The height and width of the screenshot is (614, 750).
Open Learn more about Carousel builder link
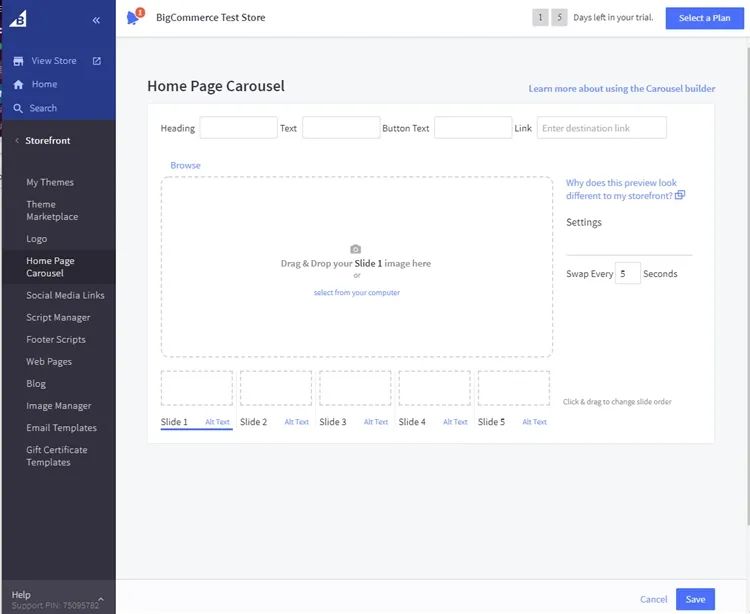[622, 88]
